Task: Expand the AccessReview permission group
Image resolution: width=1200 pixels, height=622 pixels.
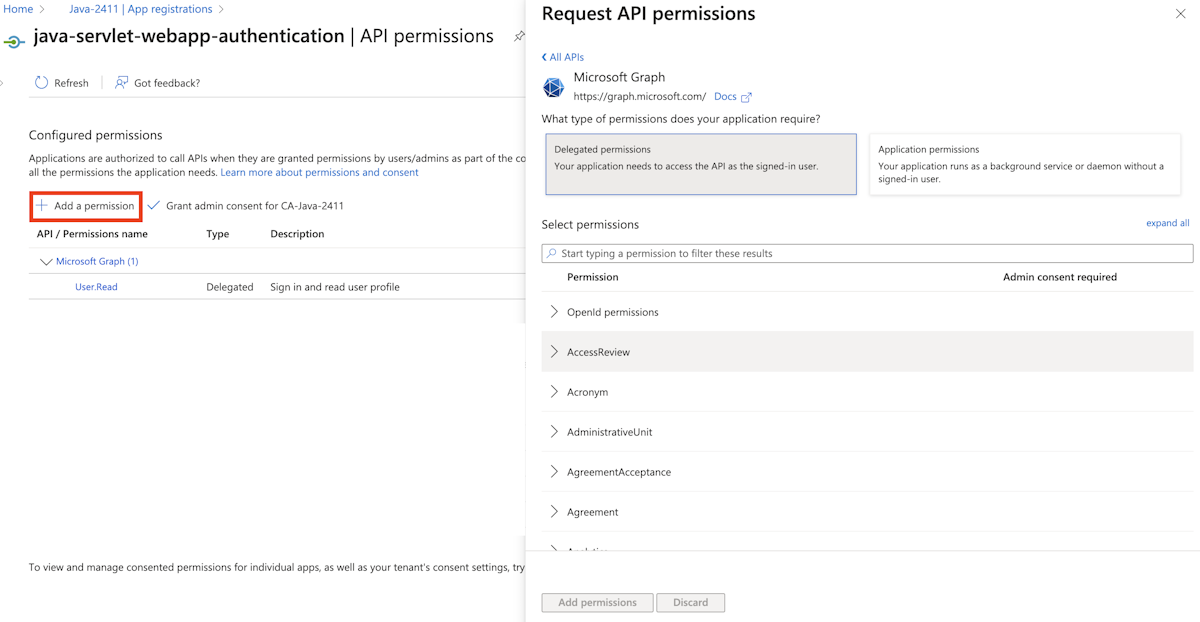Action: pos(554,352)
